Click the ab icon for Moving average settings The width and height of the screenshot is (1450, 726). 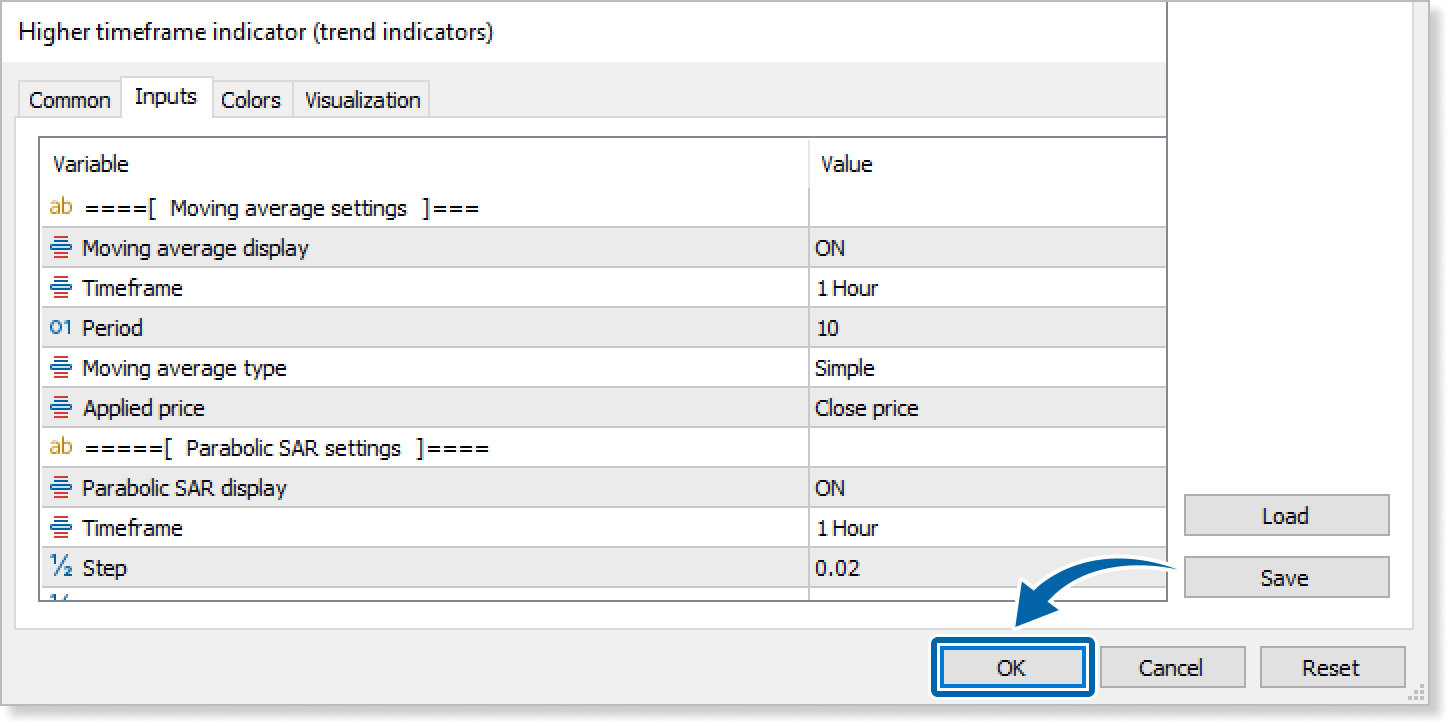point(61,208)
